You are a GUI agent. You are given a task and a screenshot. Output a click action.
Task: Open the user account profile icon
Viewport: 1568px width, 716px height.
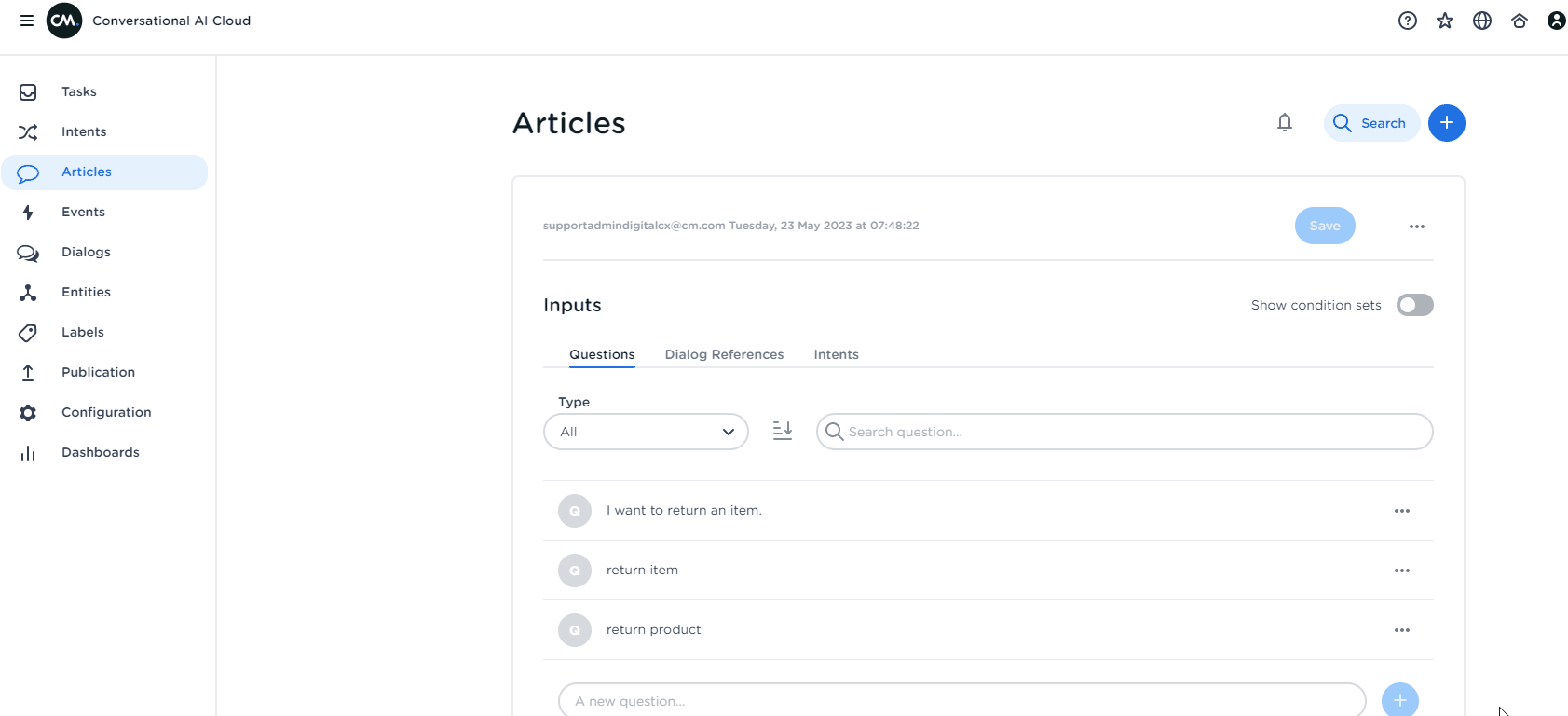click(x=1556, y=21)
